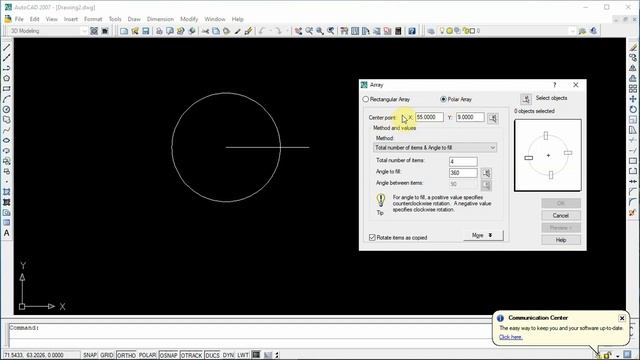Click the New drawing toolbar icon
Image resolution: width=640 pixels, height=360 pixels.
124,31
